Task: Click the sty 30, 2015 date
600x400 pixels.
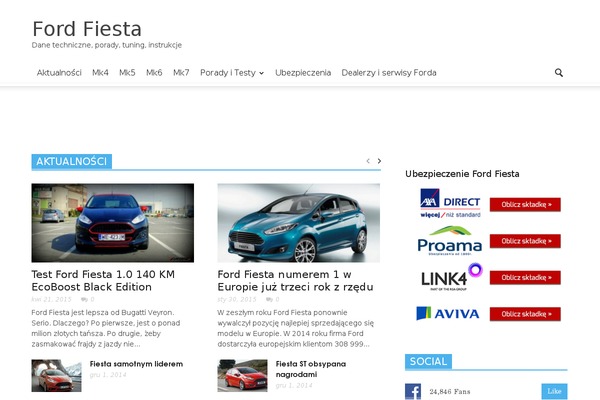Action: tap(237, 299)
